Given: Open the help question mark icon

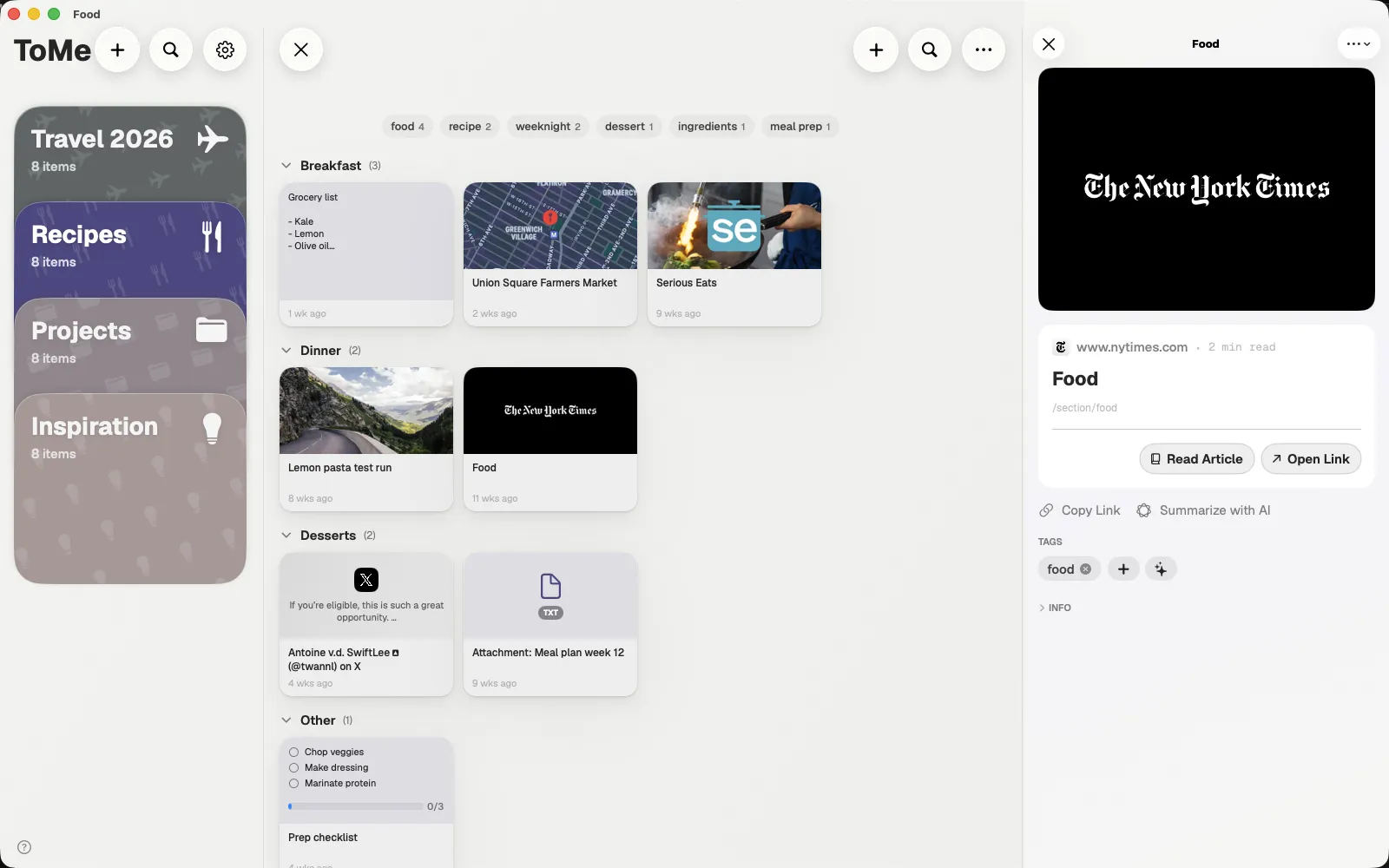Looking at the screenshot, I should 24,848.
